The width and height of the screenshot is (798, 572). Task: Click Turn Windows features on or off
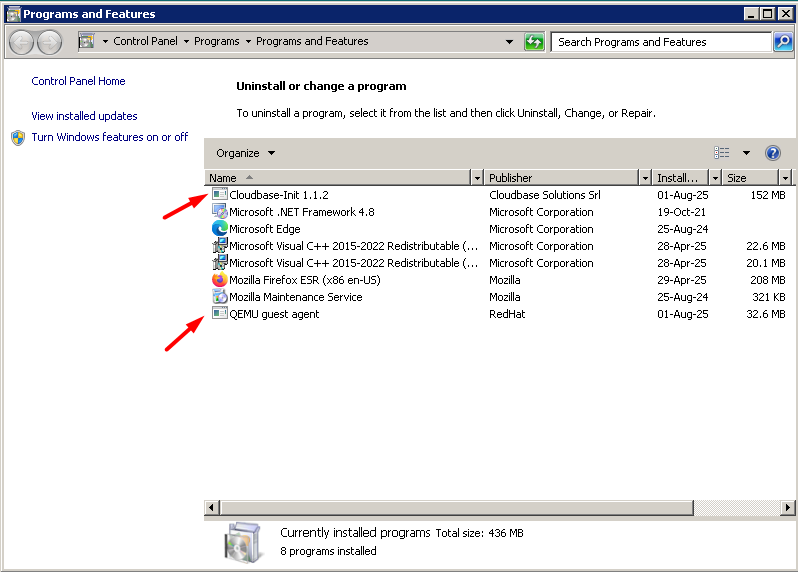click(x=109, y=137)
